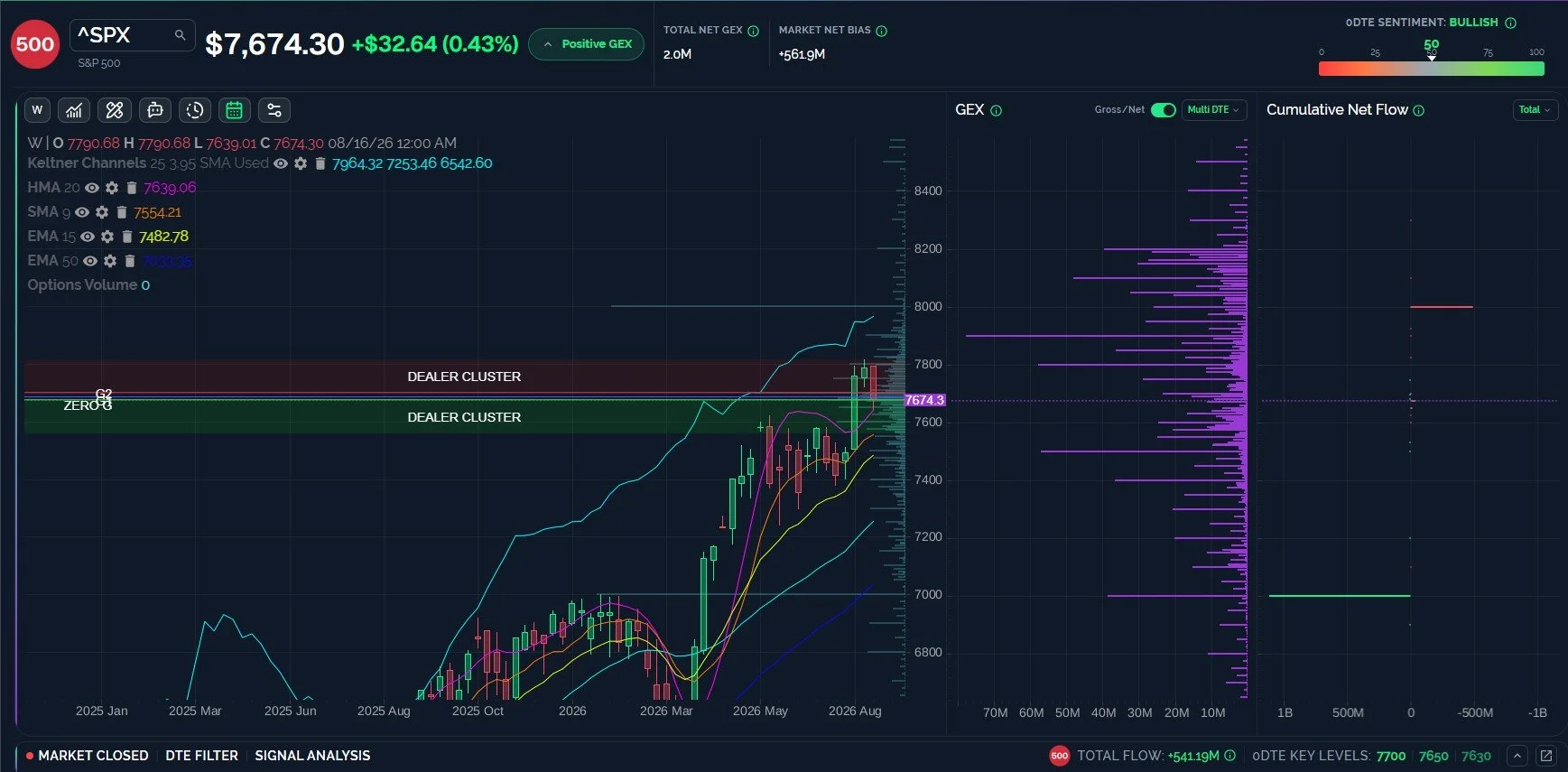
Task: Open Keltner Channels settings gear
Action: pos(301,163)
